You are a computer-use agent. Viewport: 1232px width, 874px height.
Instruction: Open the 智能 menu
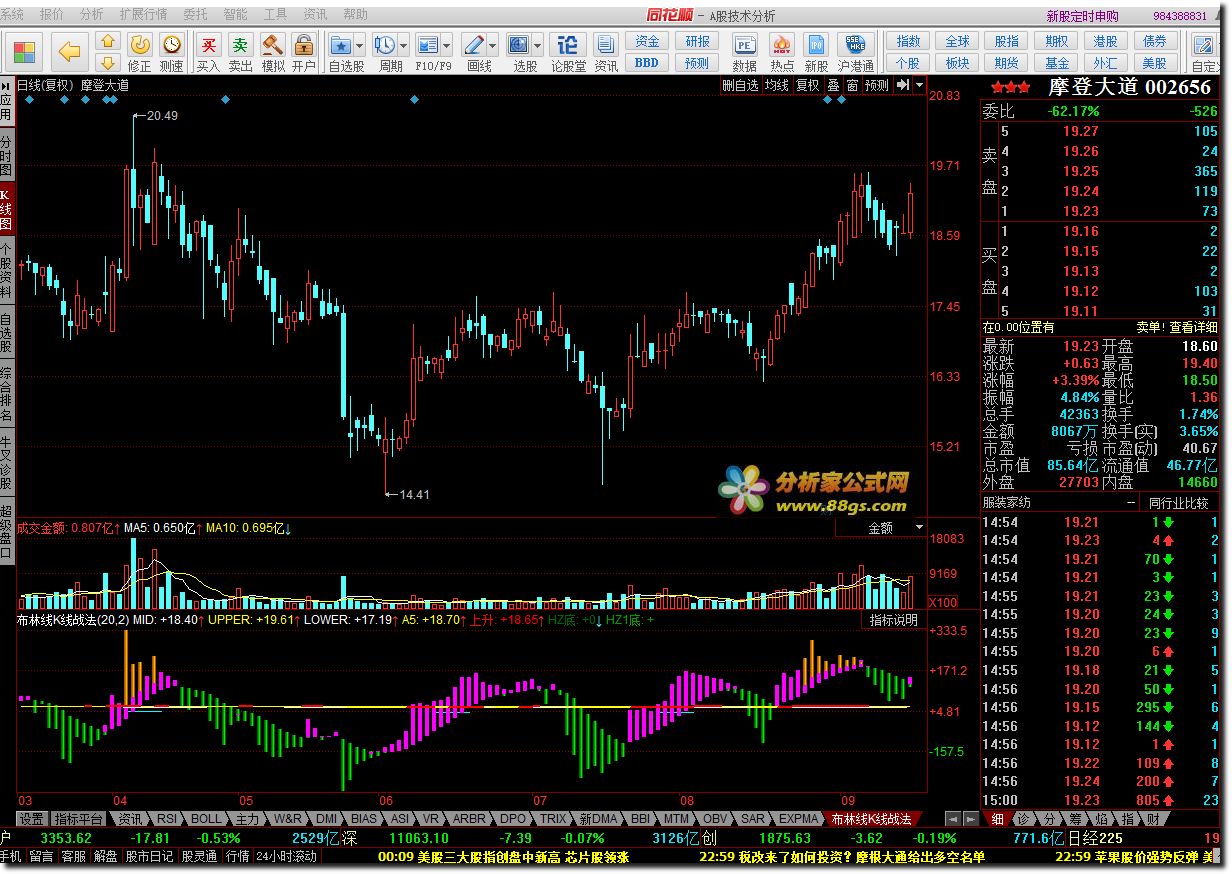pyautogui.click(x=236, y=14)
